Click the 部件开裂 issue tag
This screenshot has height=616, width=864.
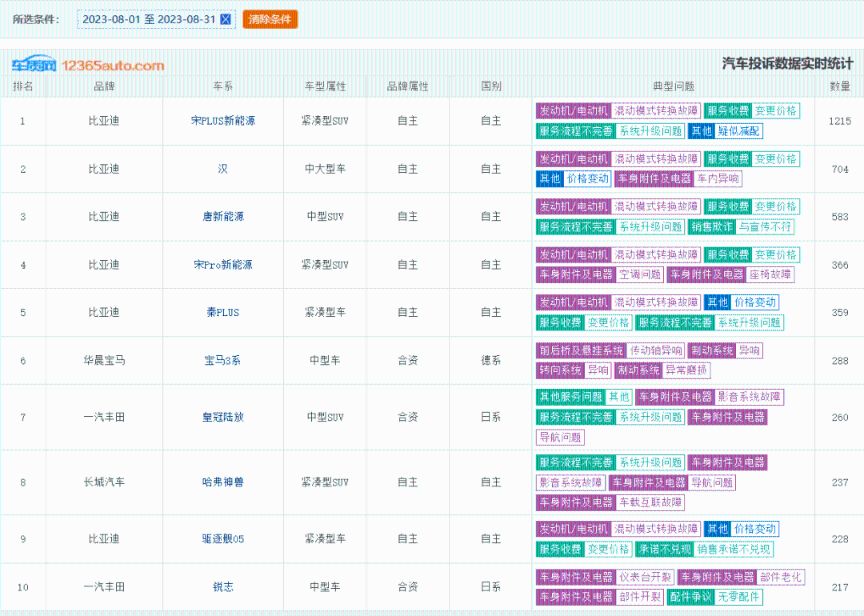[640, 597]
